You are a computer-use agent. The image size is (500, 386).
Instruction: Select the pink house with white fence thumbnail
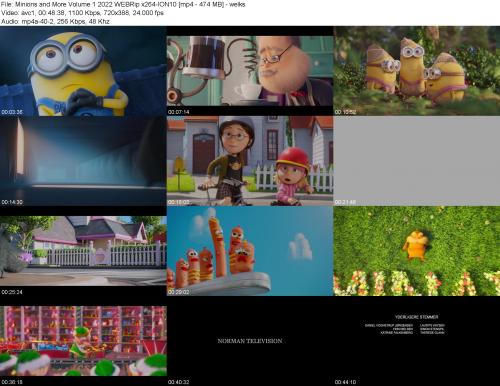click(83, 251)
